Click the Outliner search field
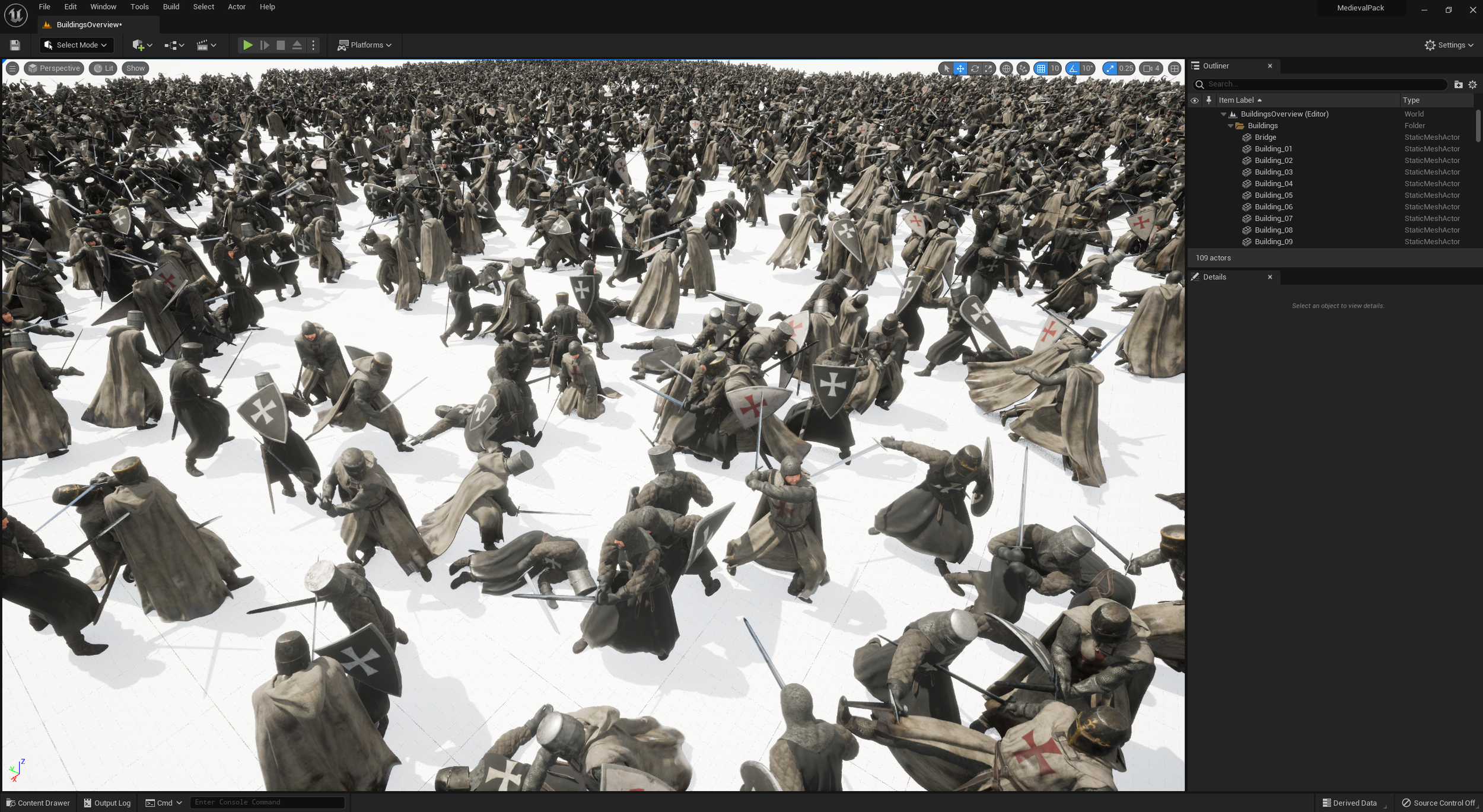Viewport: 1483px width, 812px height. coord(1323,84)
